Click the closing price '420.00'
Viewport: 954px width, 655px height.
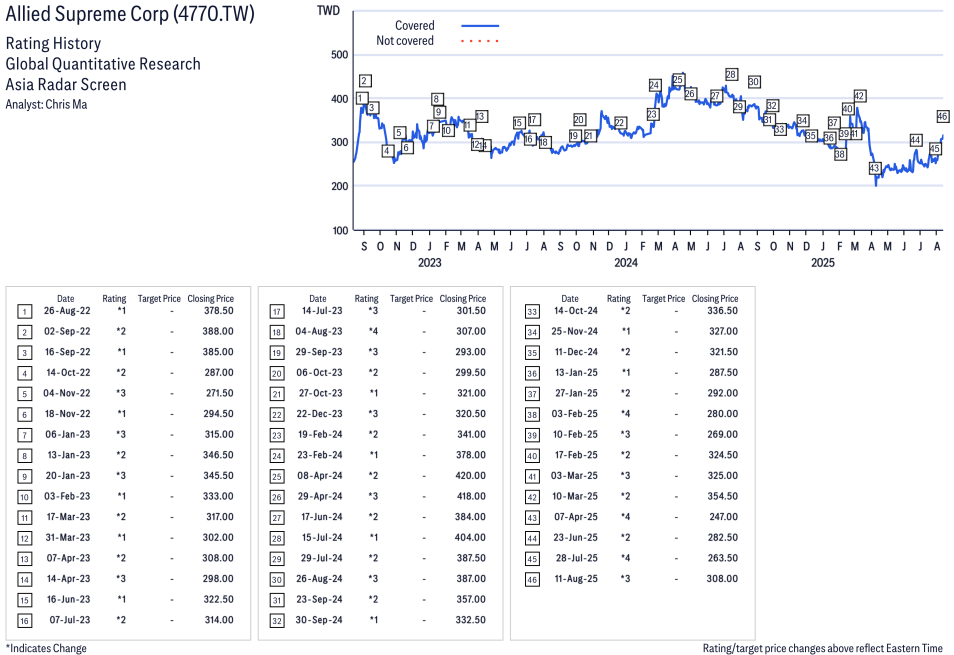[x=470, y=476]
